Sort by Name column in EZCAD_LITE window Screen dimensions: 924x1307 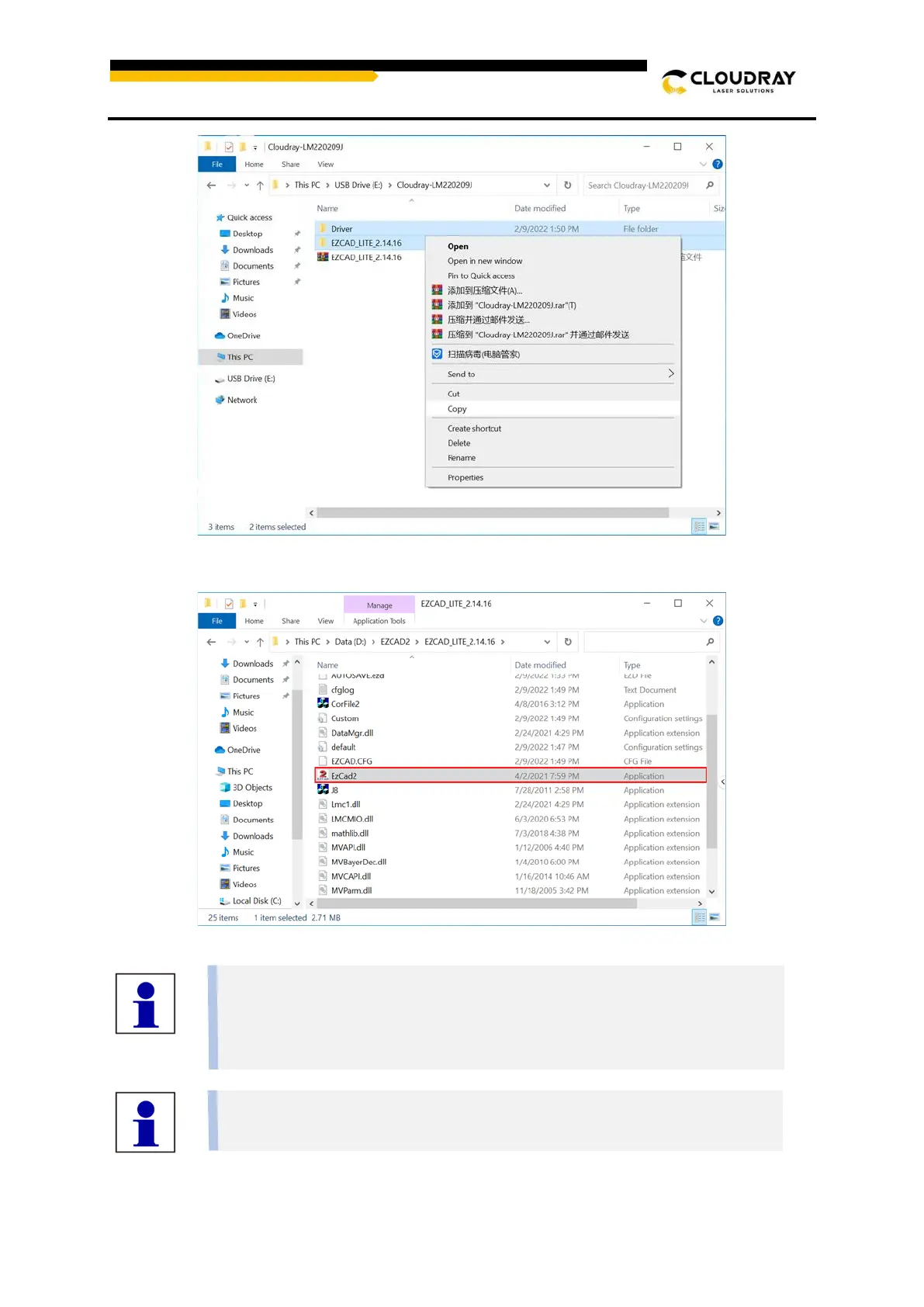[x=327, y=665]
